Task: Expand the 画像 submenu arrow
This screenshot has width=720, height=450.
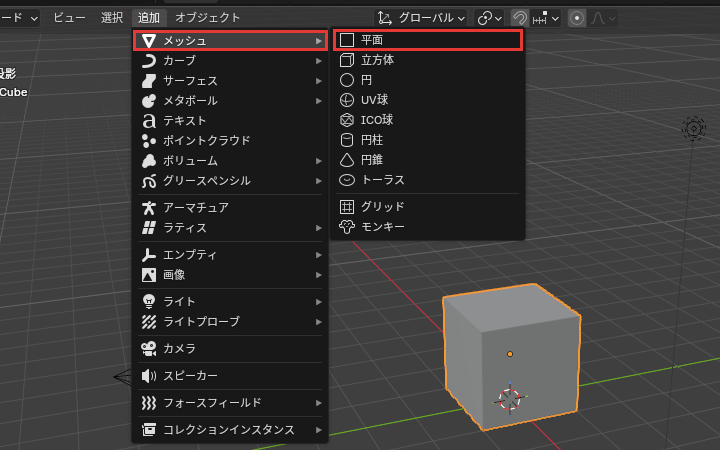Action: point(319,275)
